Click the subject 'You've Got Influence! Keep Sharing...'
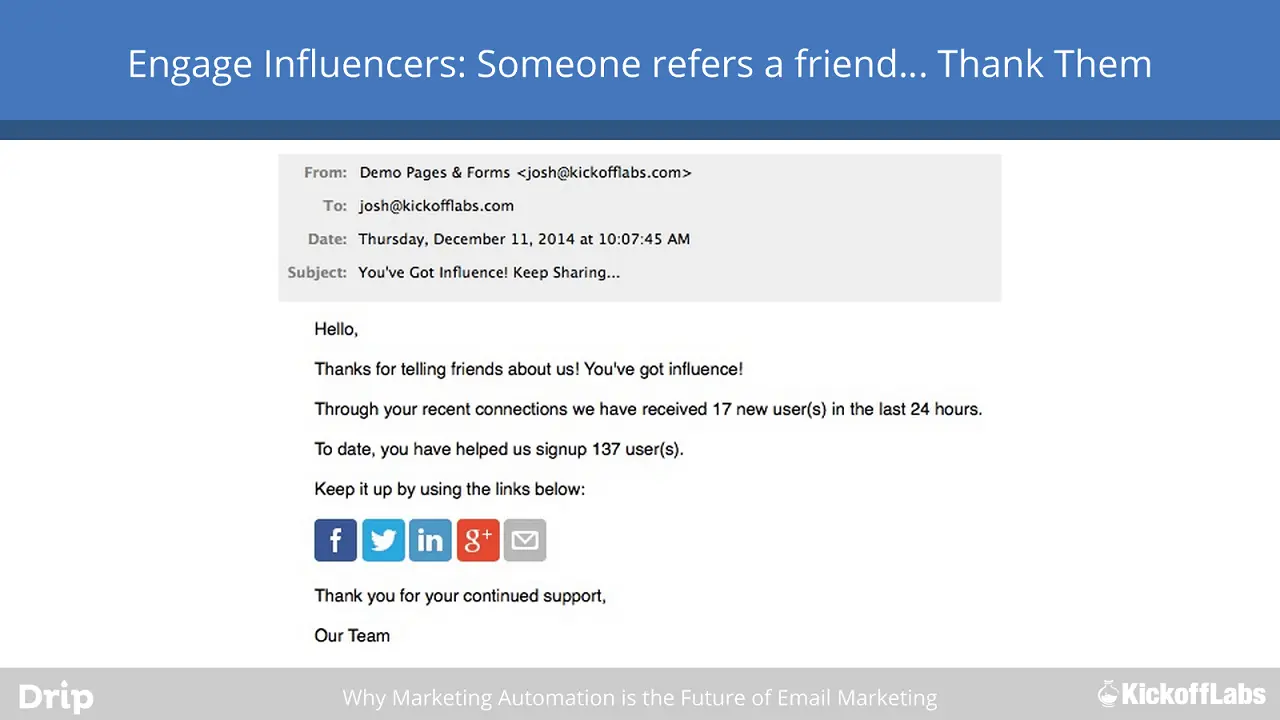 489,272
